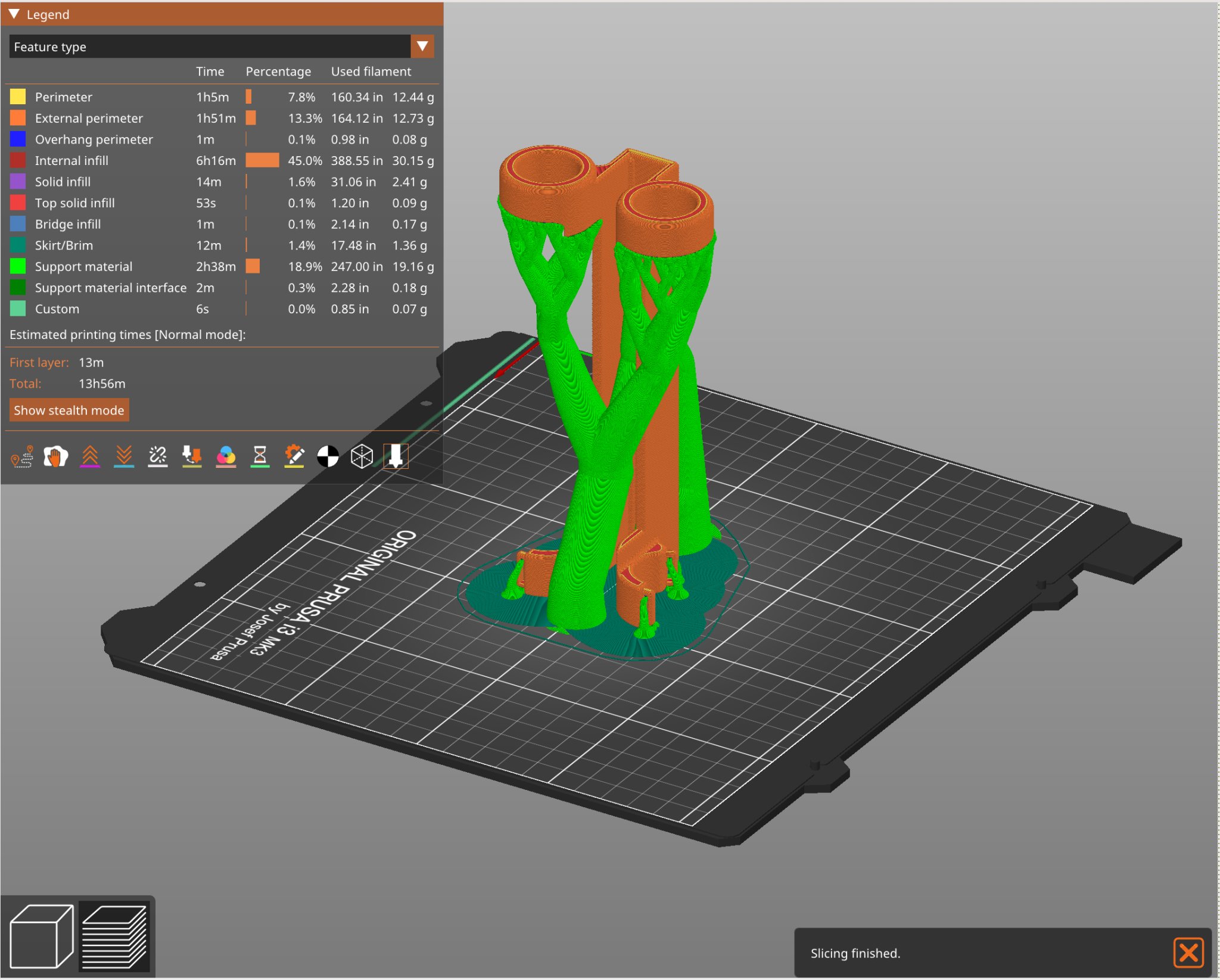The image size is (1220, 980).
Task: Toggle shells cube icon
Action: (362, 457)
